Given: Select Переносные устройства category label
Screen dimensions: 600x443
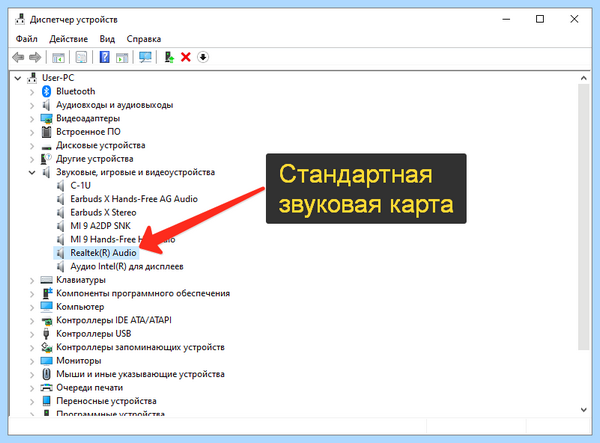Looking at the screenshot, I should click(x=106, y=401).
